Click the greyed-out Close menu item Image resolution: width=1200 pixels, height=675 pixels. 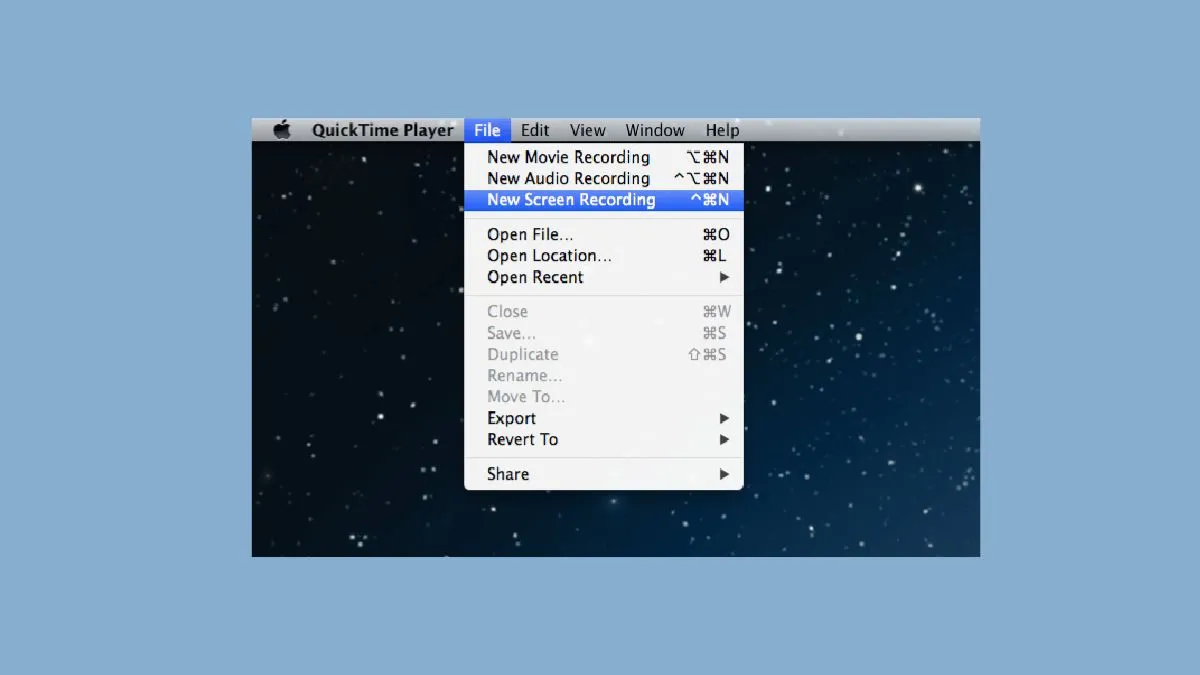tap(507, 312)
